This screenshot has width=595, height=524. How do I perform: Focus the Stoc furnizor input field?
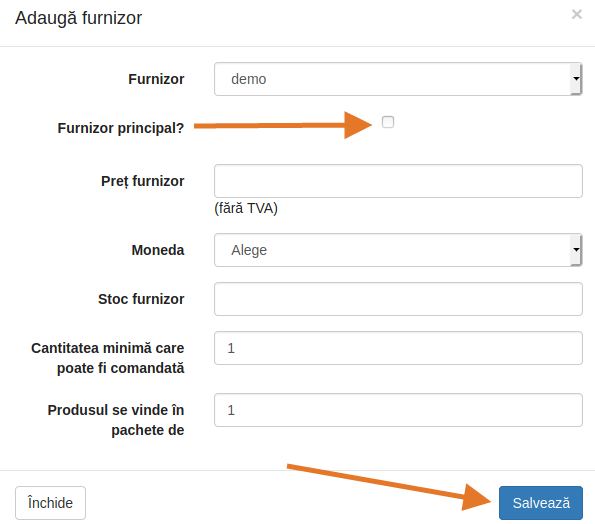pos(398,299)
